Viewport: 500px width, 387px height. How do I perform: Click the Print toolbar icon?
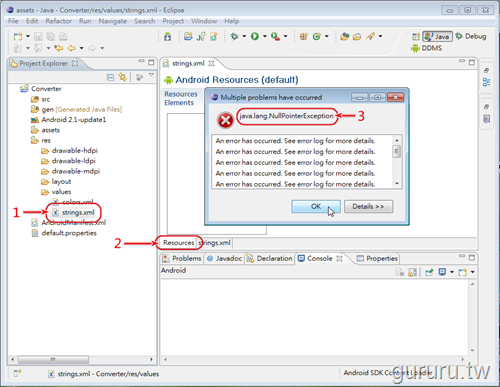[63, 37]
